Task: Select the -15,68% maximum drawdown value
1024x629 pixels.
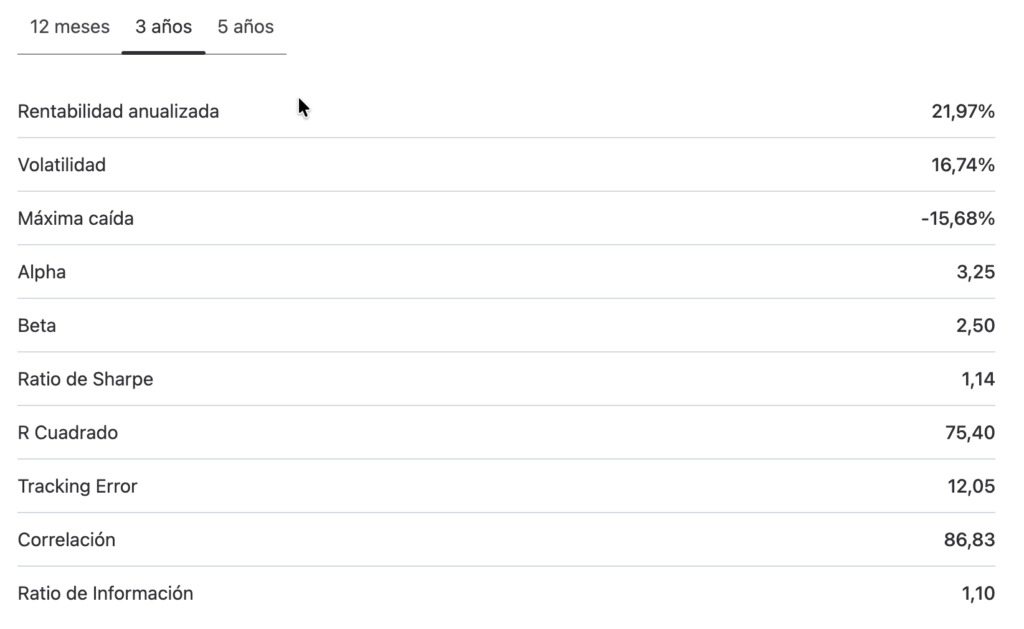Action: [x=958, y=219]
